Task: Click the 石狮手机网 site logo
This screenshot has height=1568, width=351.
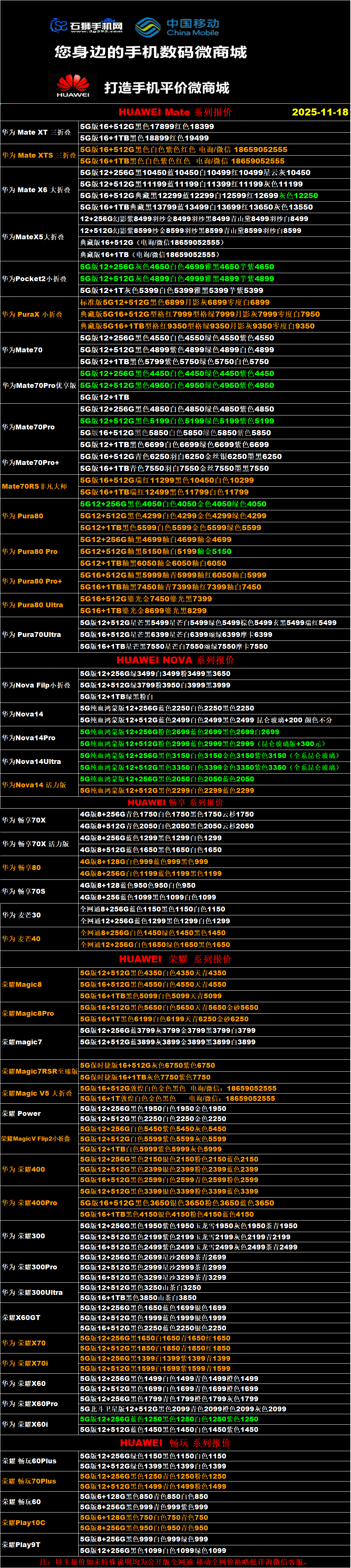Action: pos(86,26)
